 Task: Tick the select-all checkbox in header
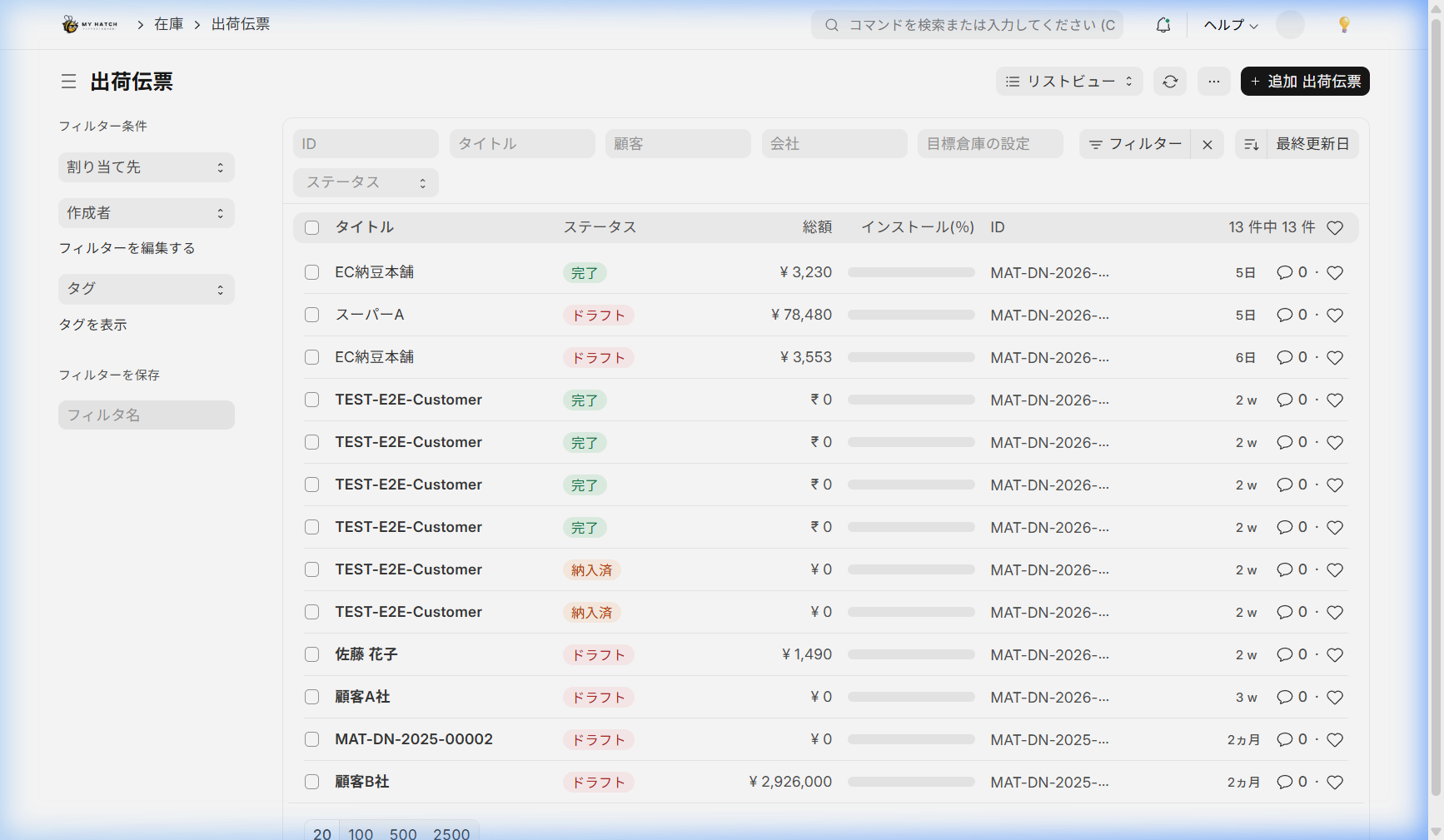312,228
